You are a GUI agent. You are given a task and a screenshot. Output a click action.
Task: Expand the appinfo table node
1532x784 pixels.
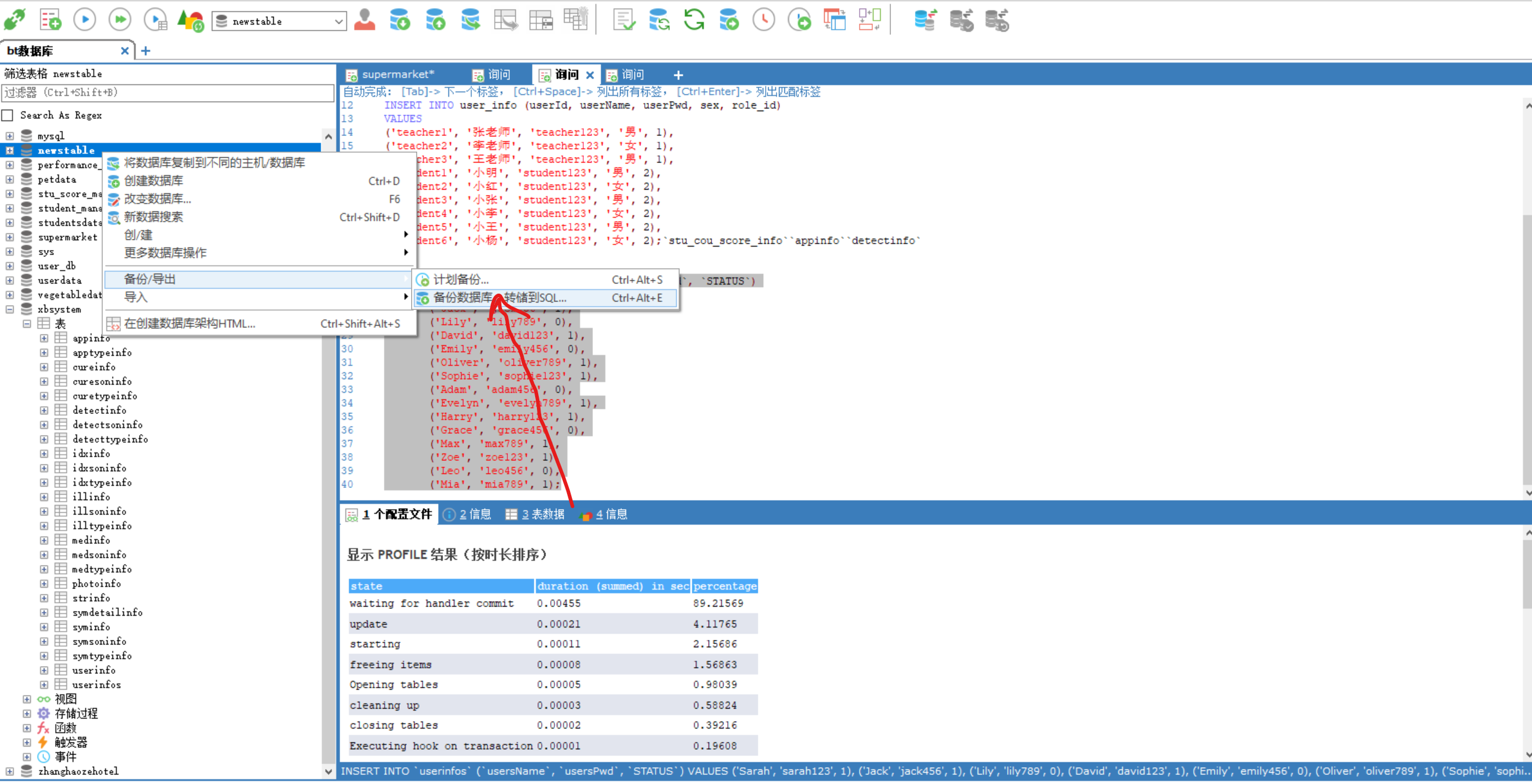[44, 338]
